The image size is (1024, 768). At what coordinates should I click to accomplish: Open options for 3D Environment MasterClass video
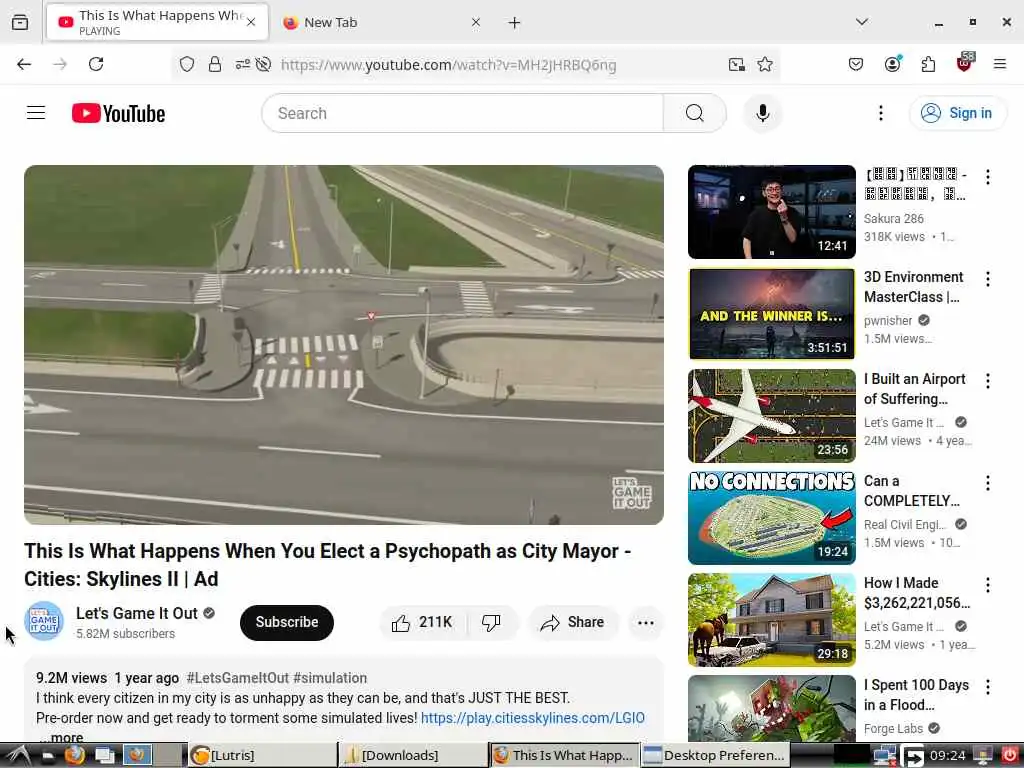987,279
